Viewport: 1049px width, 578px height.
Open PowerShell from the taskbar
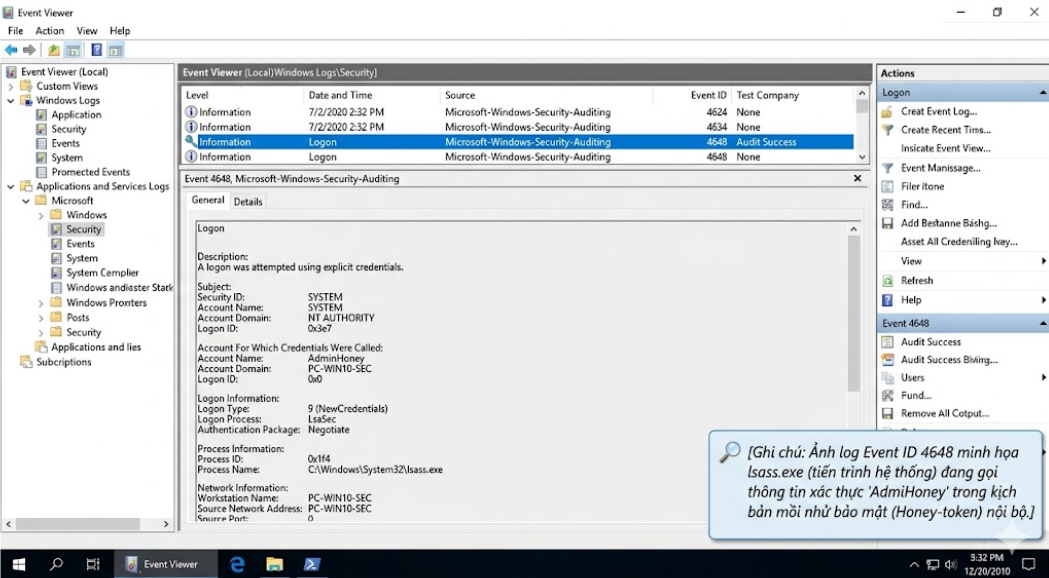pyautogui.click(x=312, y=565)
